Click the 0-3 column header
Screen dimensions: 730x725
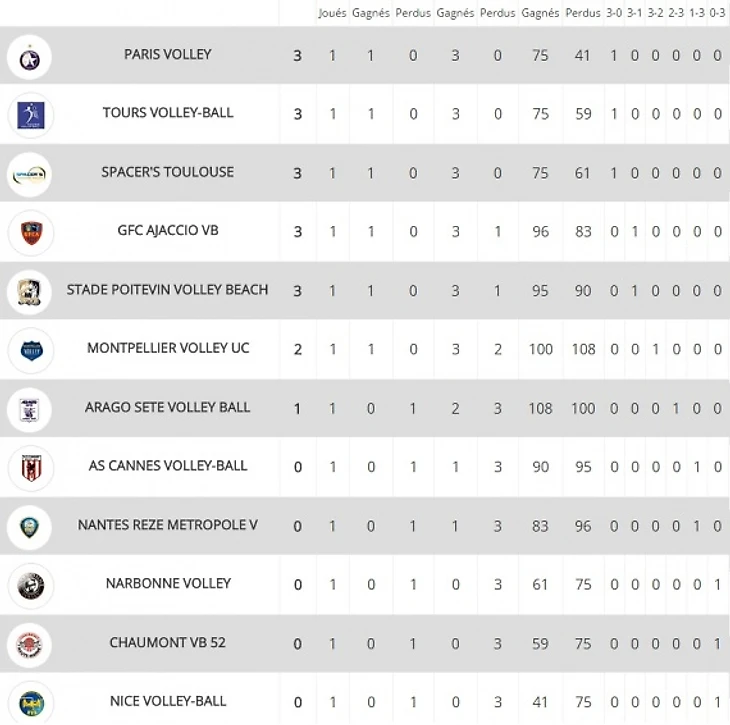click(x=717, y=13)
